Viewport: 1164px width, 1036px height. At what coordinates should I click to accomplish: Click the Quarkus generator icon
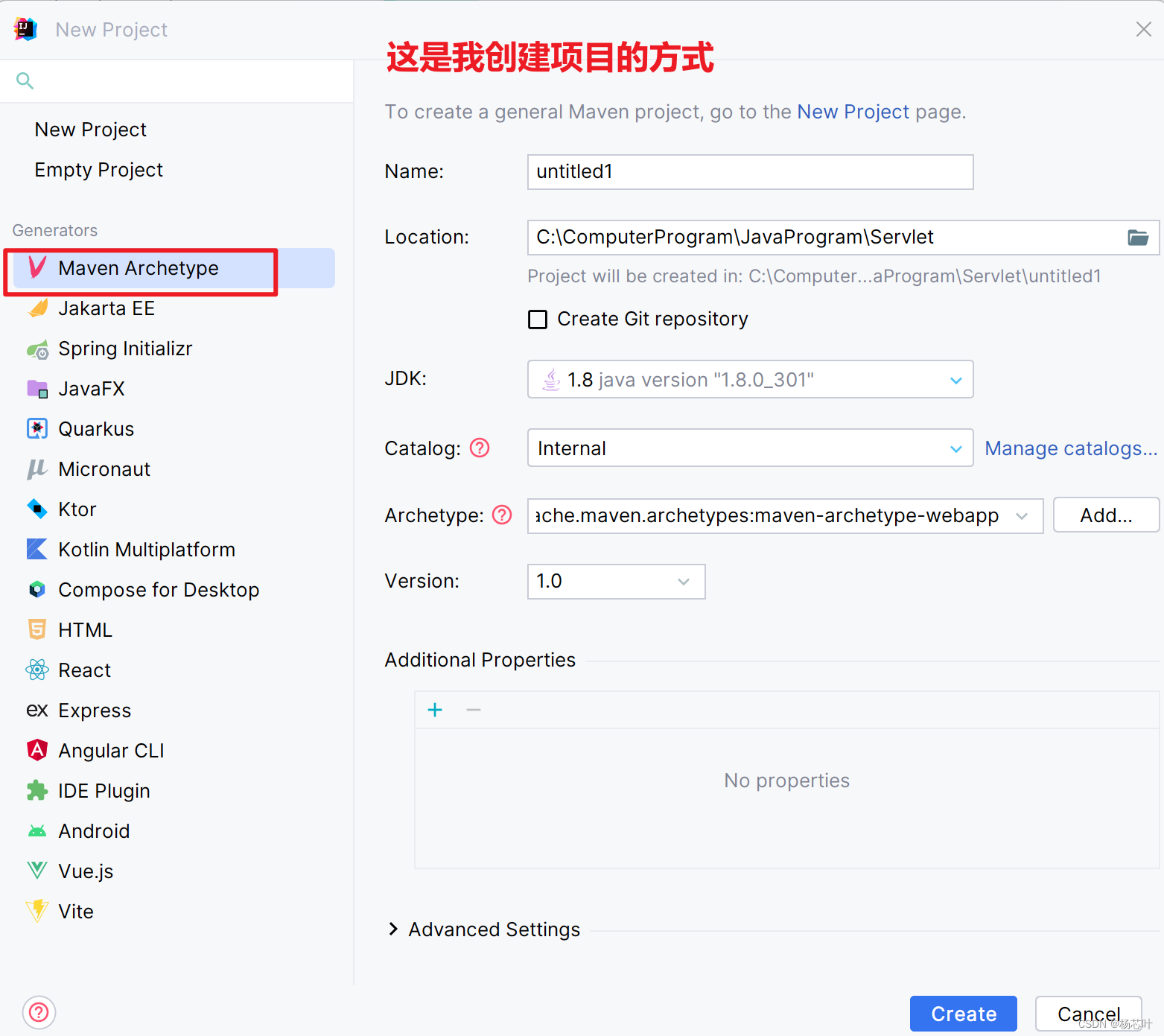pos(37,429)
